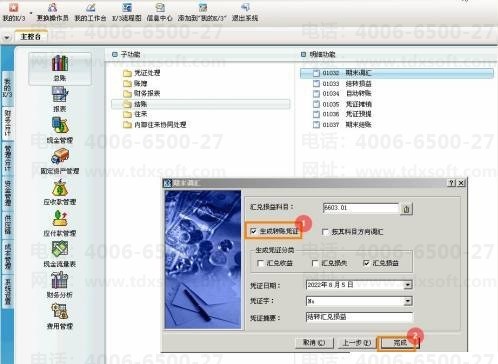Open 信息中心 toolbar icon
Viewport: 498px width, 364px height.
[x=160, y=13]
